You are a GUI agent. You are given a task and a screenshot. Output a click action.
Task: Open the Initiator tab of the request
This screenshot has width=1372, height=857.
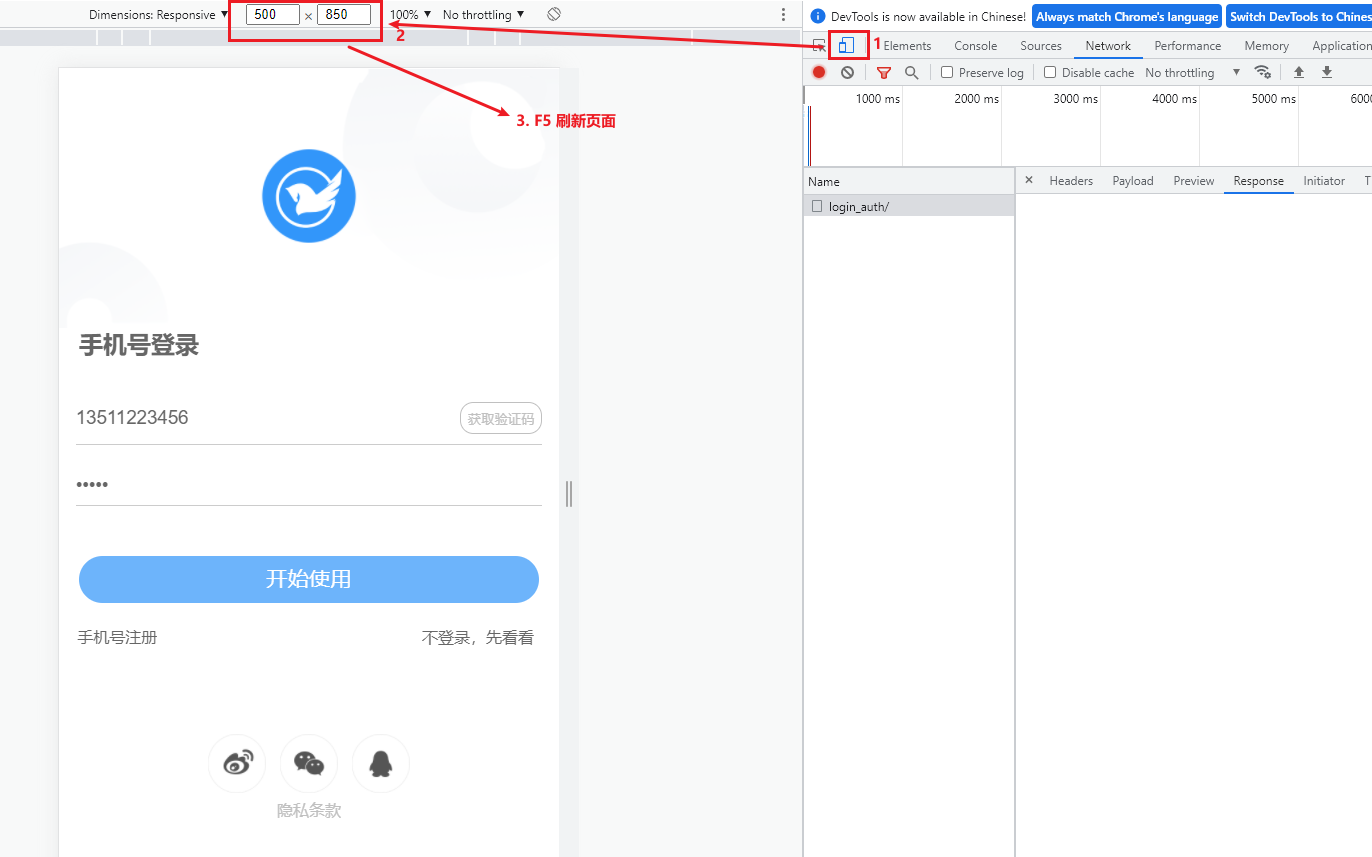click(x=1324, y=181)
